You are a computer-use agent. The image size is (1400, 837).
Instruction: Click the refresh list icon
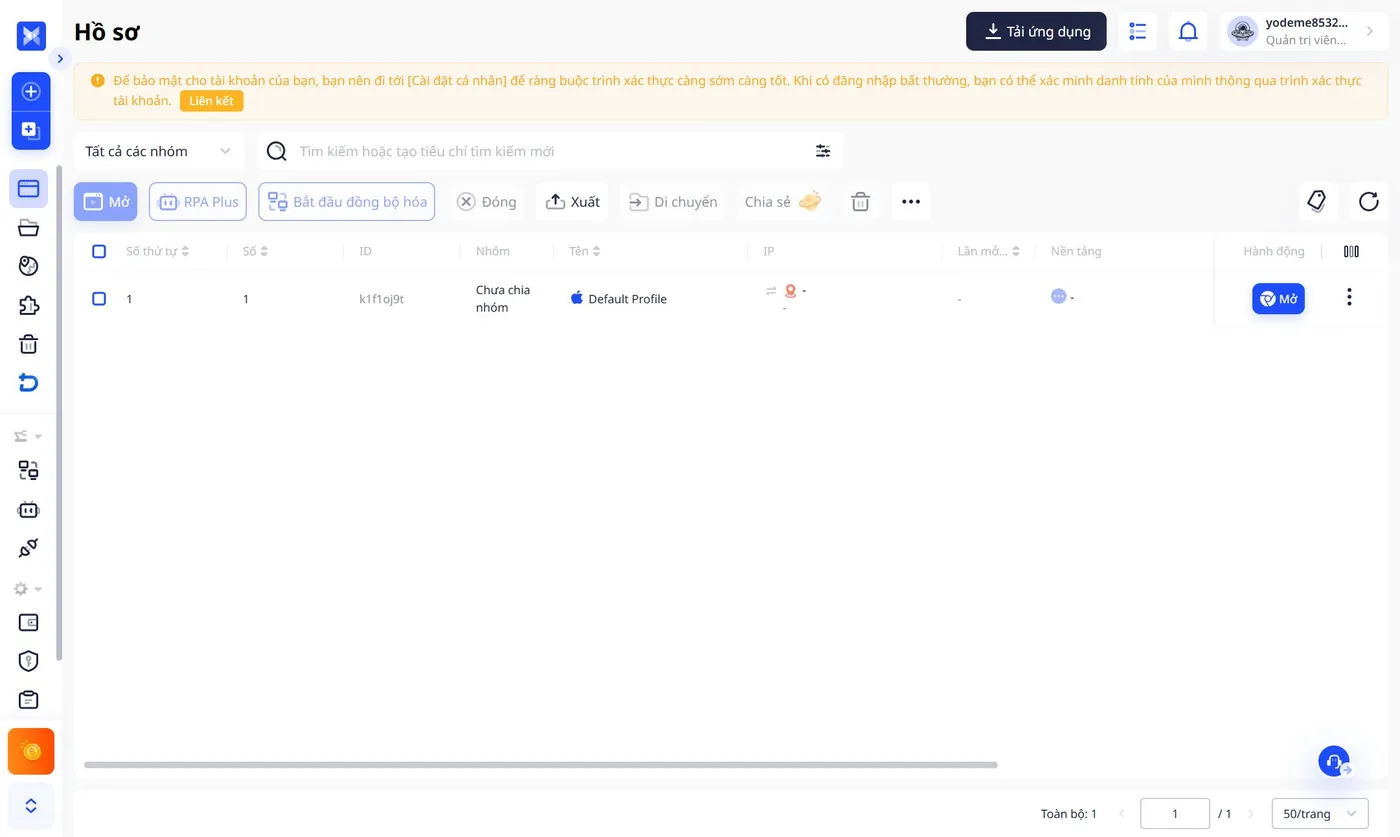[x=1369, y=201]
